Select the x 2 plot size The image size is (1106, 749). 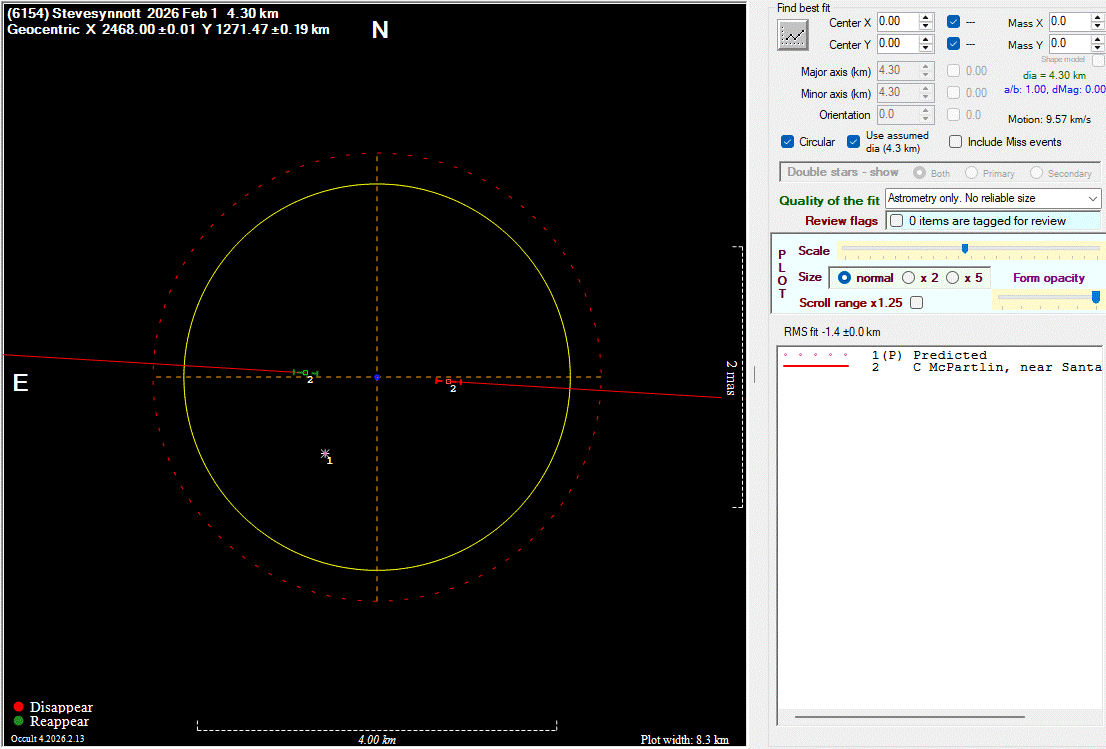click(908, 278)
